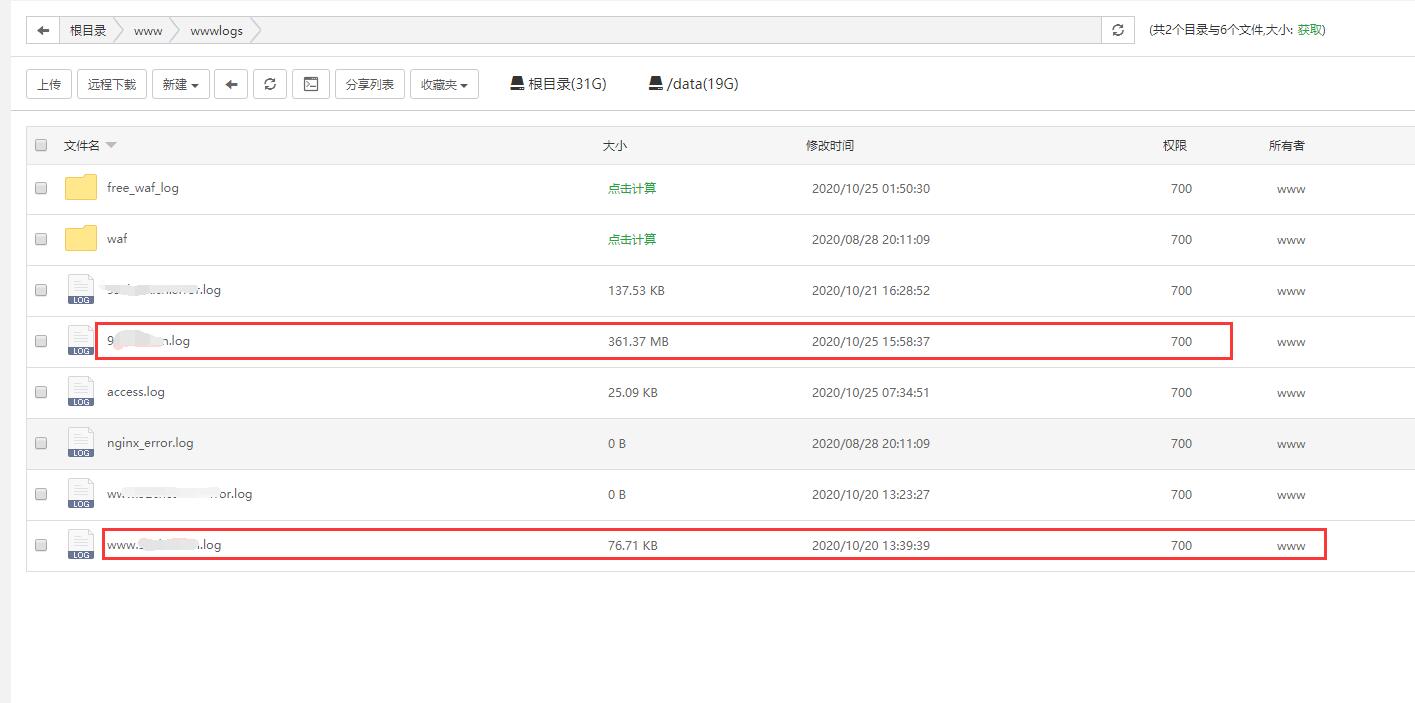
Task: Select the nginx_error.log checkbox
Action: pyautogui.click(x=41, y=443)
